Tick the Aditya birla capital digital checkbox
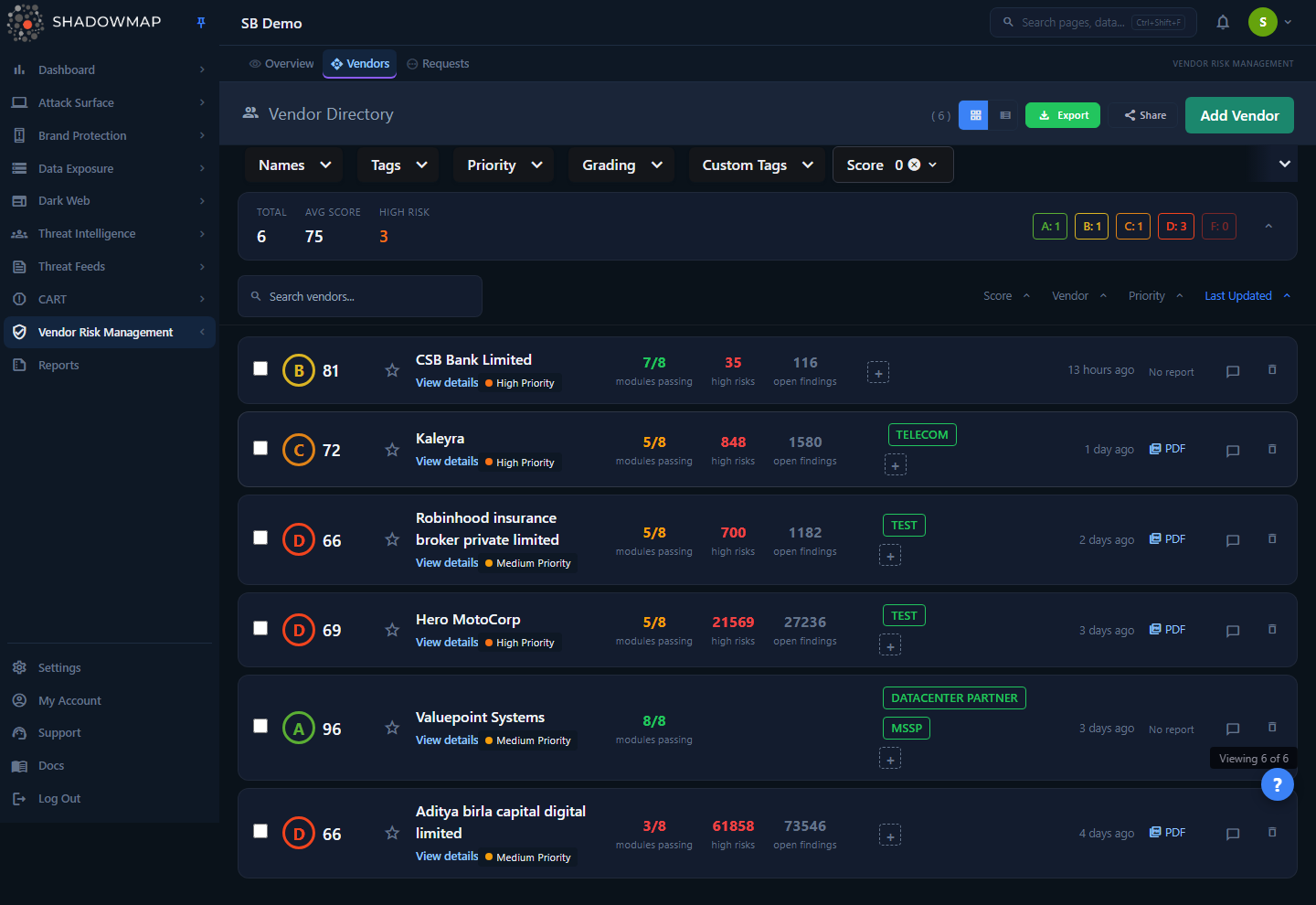This screenshot has height=905, width=1316. (260, 831)
